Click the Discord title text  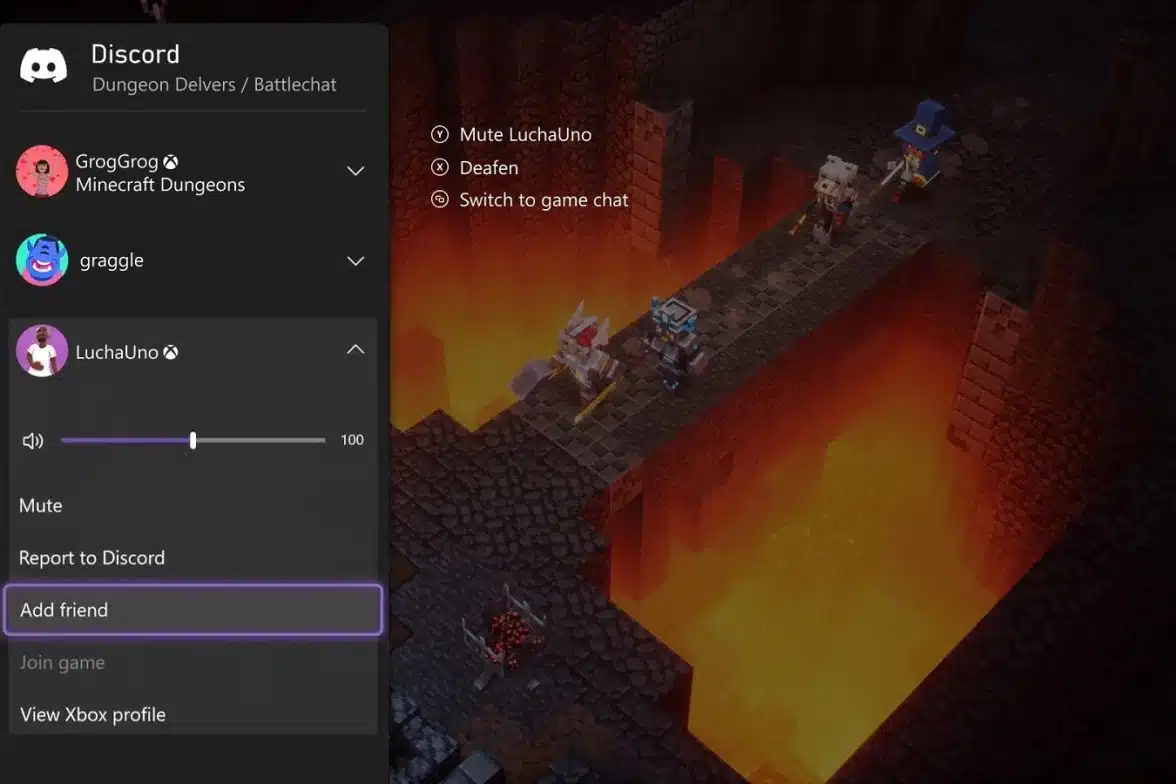(x=135, y=54)
